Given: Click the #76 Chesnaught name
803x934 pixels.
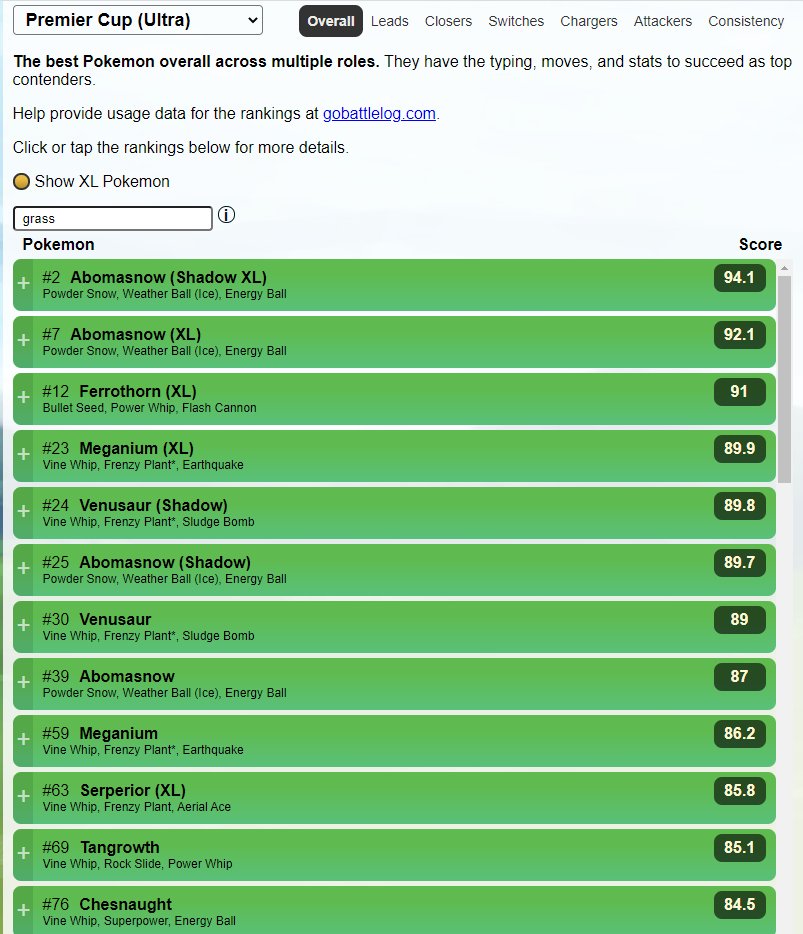Looking at the screenshot, I should (126, 905).
